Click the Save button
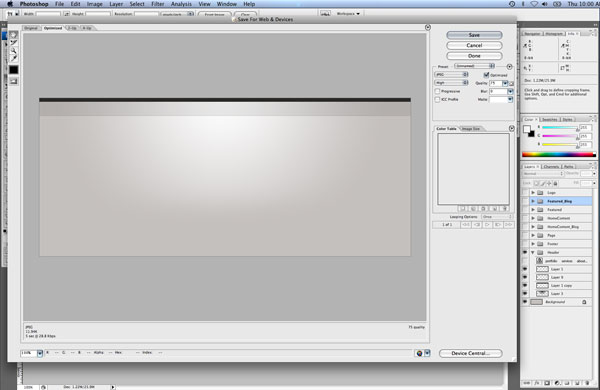The image size is (600, 390). (x=474, y=35)
